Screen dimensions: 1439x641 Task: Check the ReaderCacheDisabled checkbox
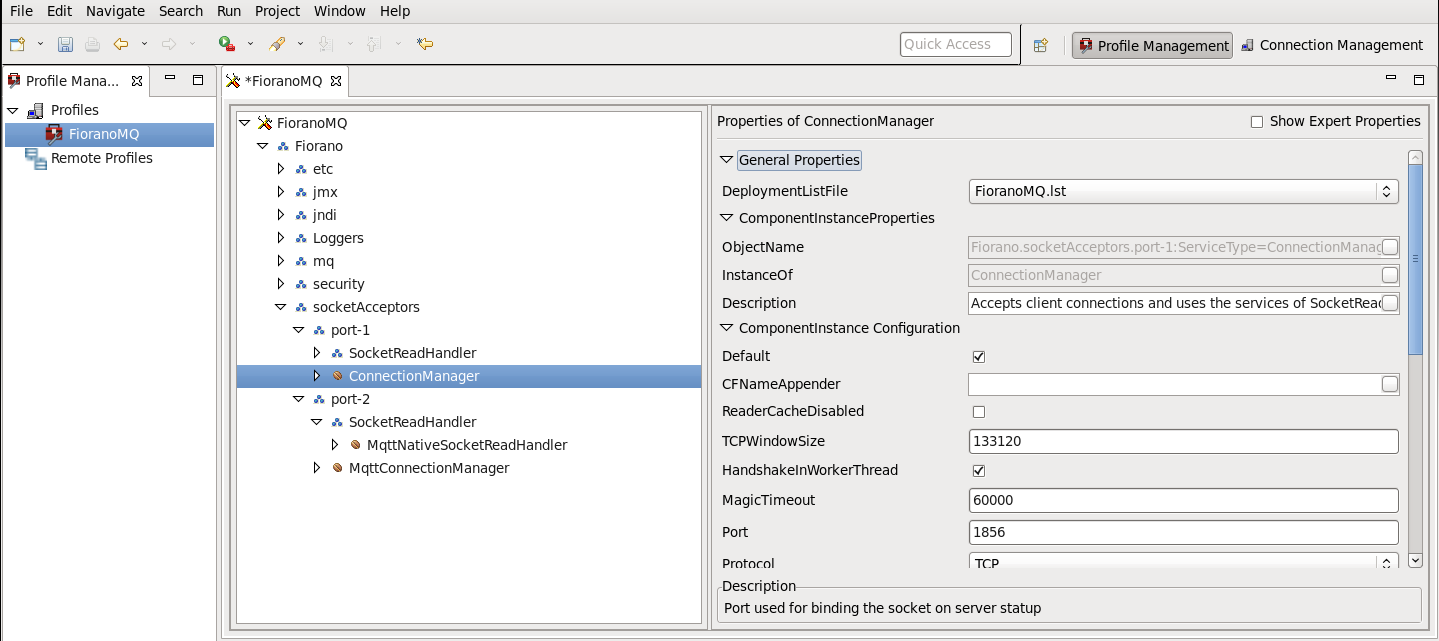pos(979,411)
